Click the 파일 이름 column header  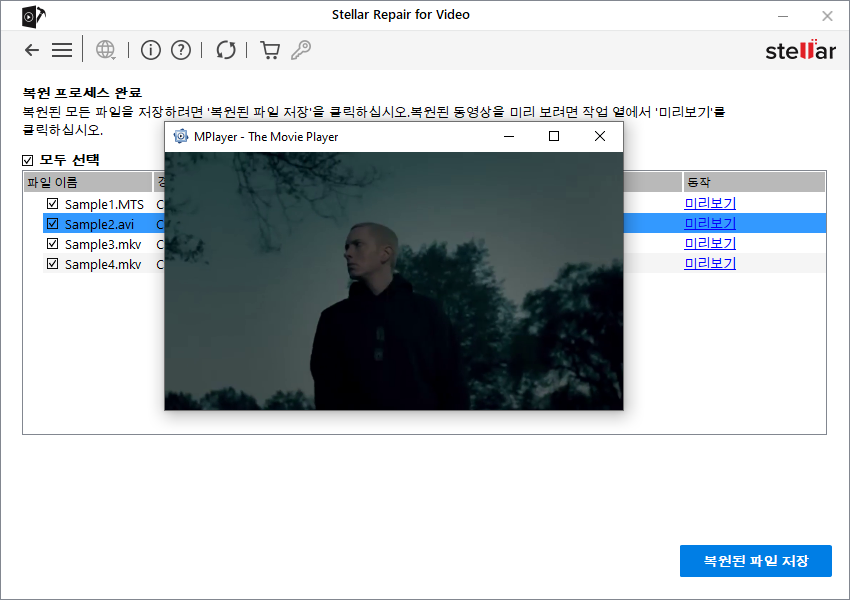click(88, 183)
